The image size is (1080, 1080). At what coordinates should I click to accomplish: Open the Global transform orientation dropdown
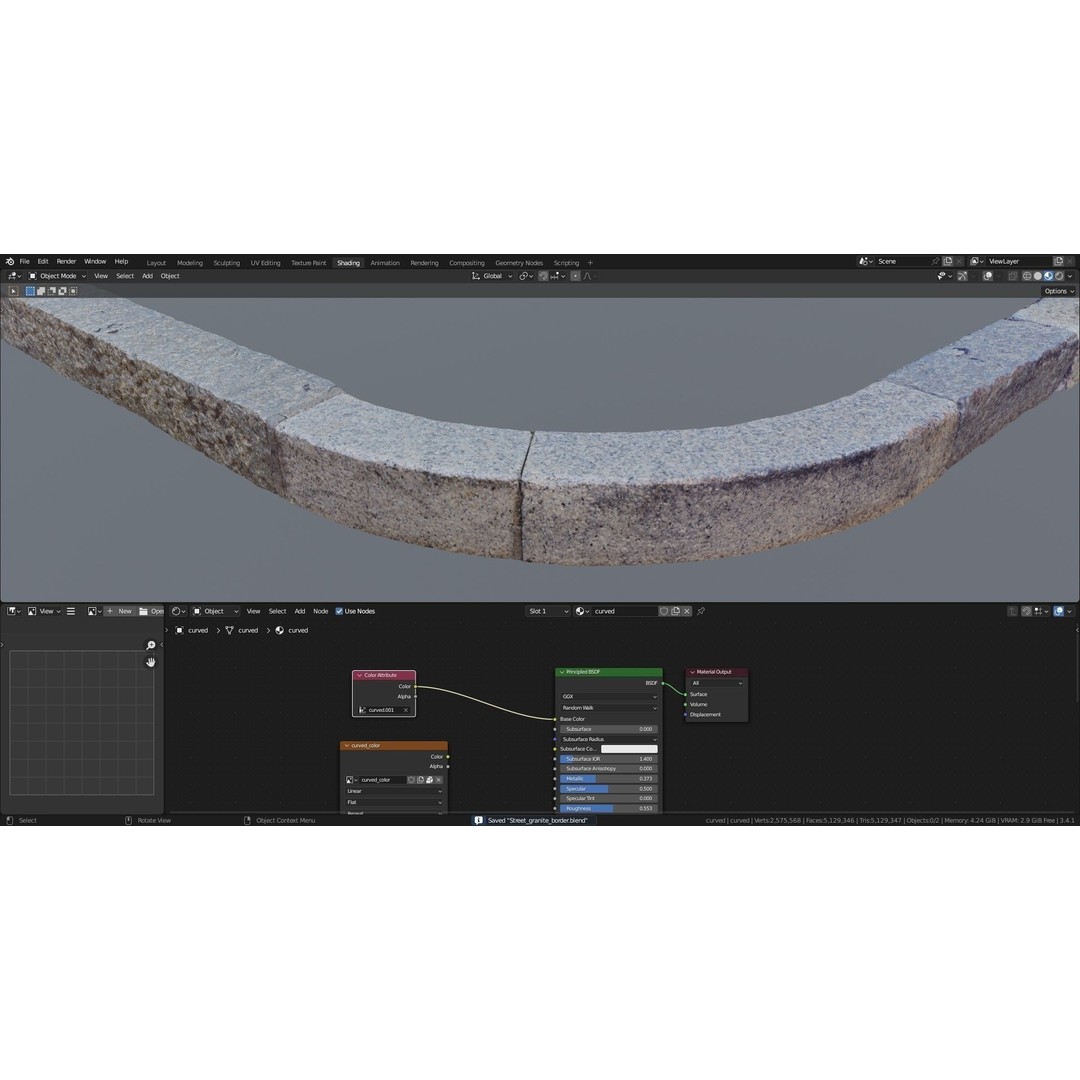pos(492,276)
